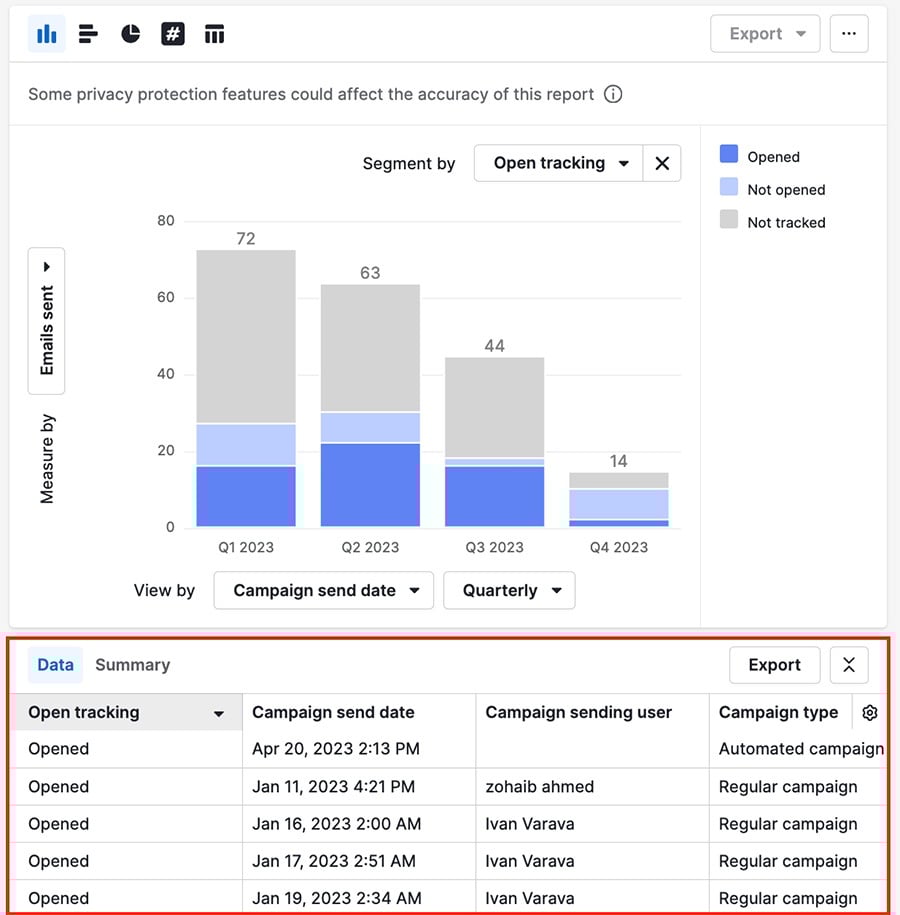This screenshot has width=900, height=915.
Task: Toggle the Not opened legend item
Action: tap(786, 189)
